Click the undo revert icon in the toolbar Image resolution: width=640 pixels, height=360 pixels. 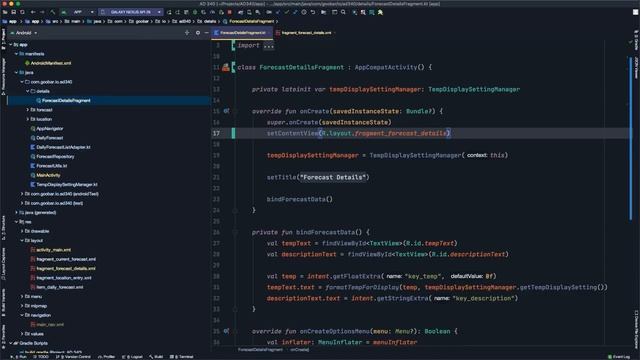point(313,12)
